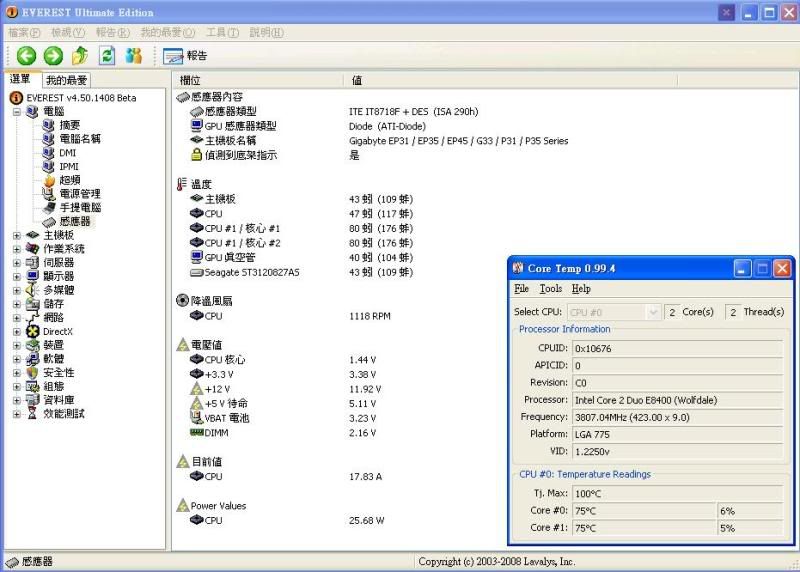Screen dimensions: 800x572
Task: Click the 手提電腦 laptop icon
Action: pos(49,208)
